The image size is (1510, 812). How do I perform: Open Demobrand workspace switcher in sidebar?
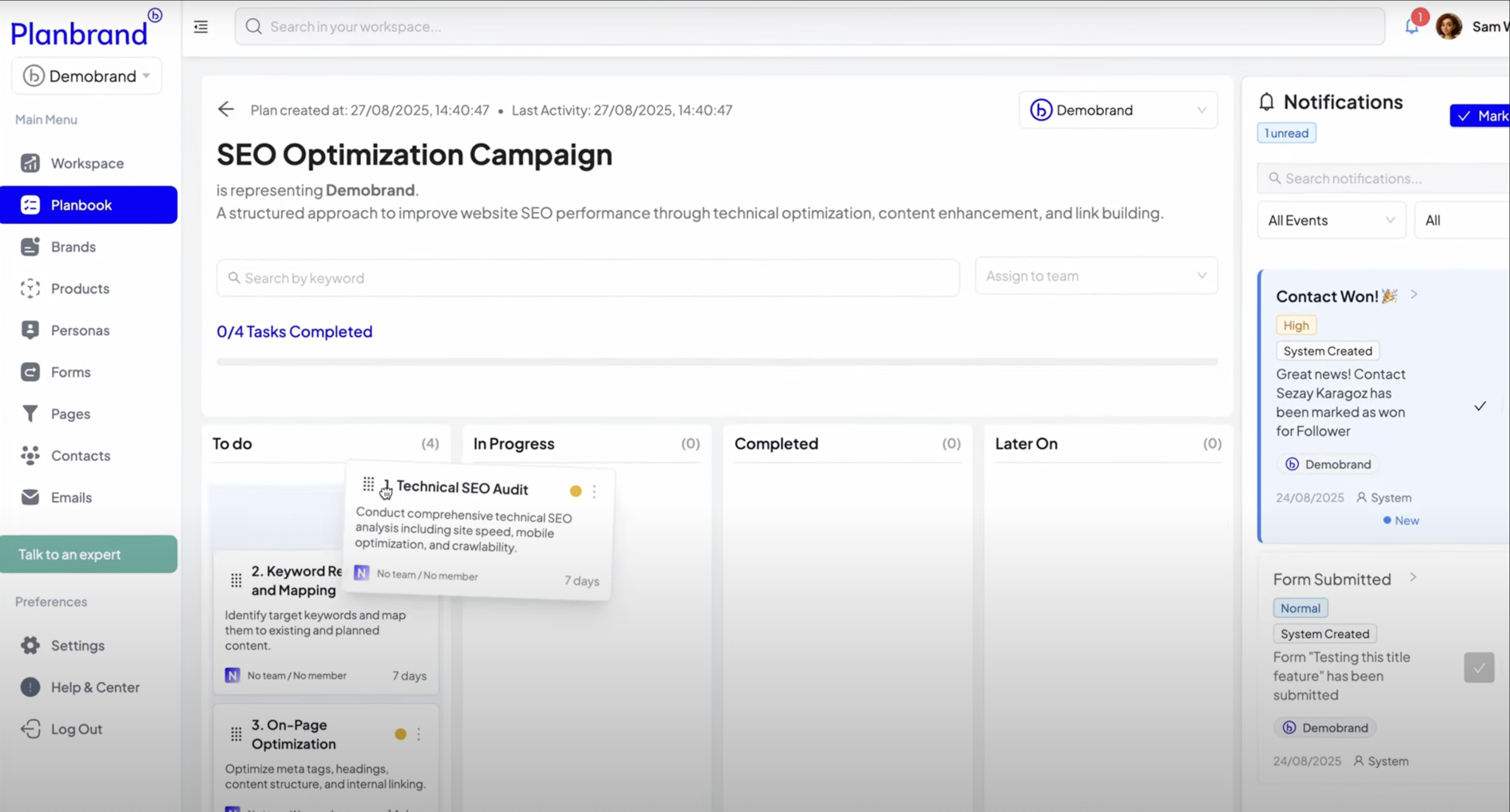click(x=87, y=75)
